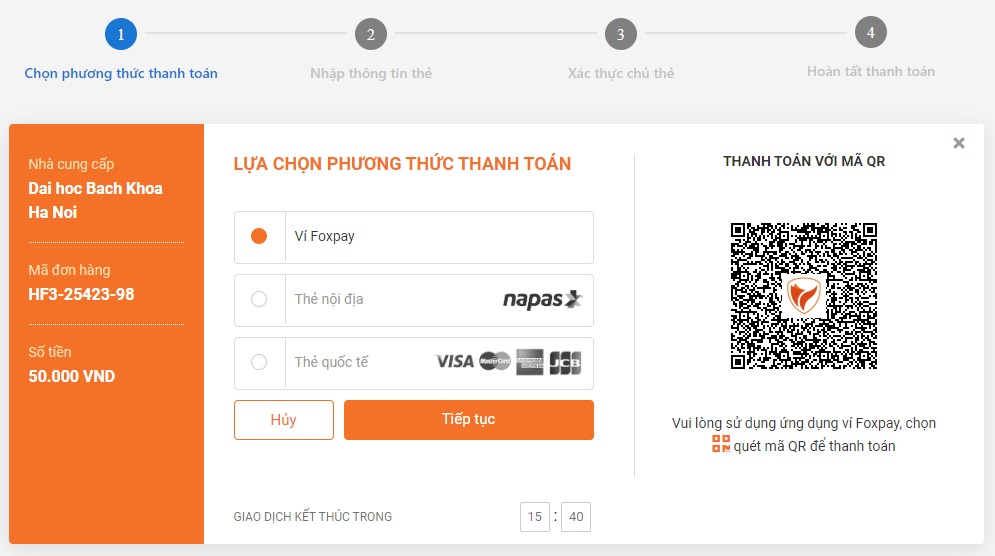Click the Napas card logo
The width and height of the screenshot is (995, 556).
coord(542,299)
